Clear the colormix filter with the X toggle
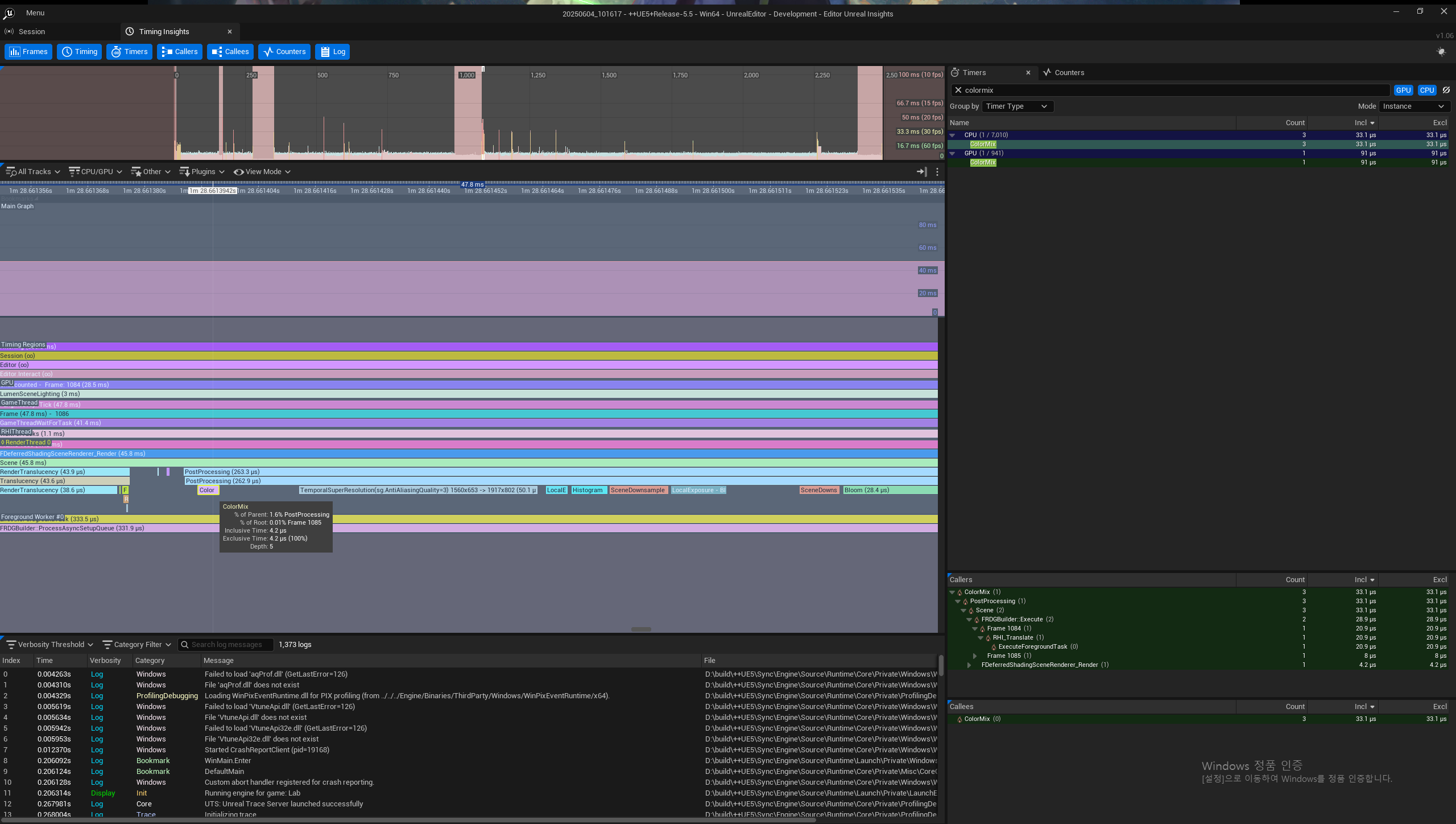Image resolution: width=1456 pixels, height=824 pixels. [958, 90]
